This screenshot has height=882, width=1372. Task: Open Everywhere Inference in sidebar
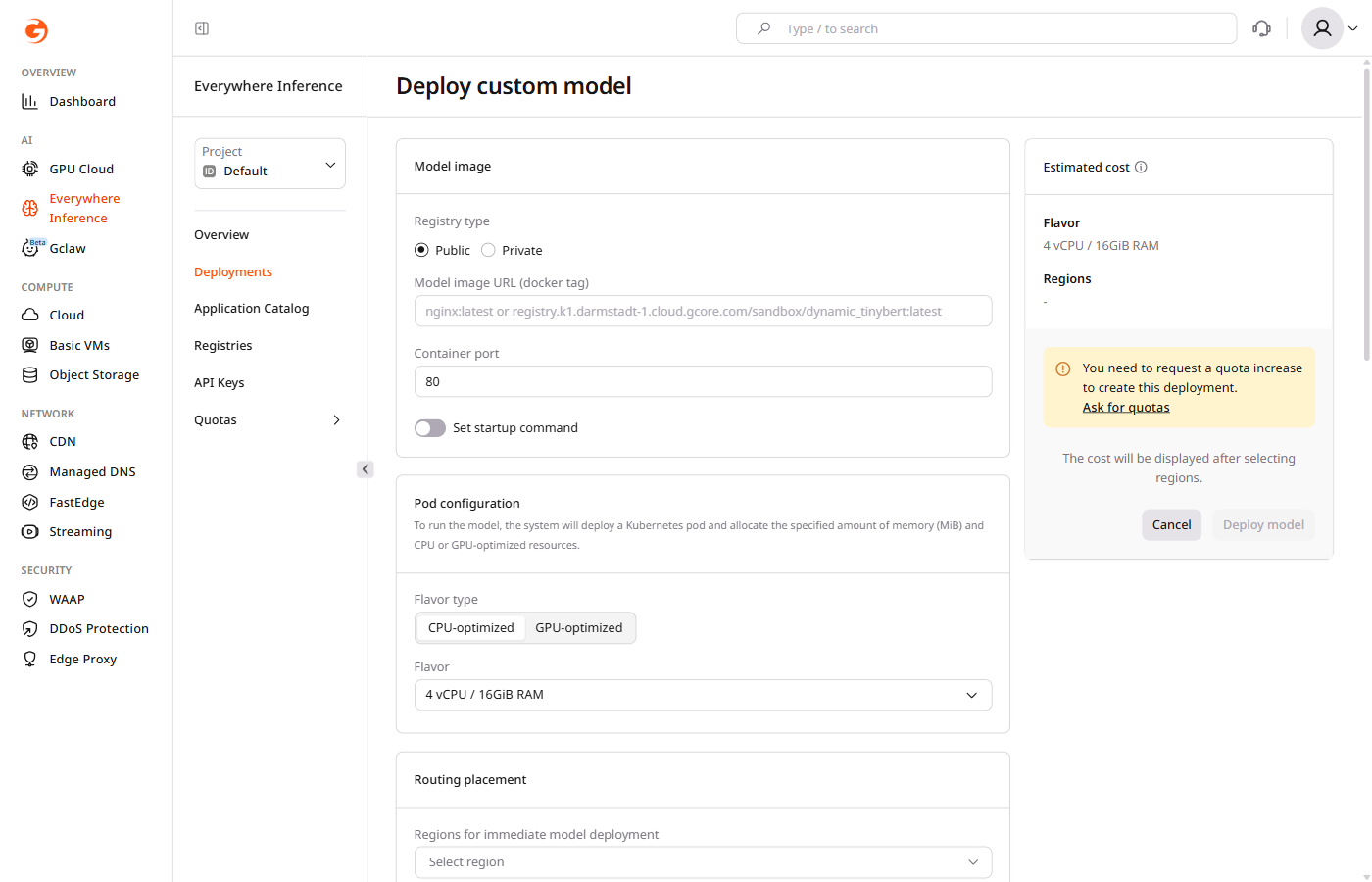pyautogui.click(x=72, y=208)
